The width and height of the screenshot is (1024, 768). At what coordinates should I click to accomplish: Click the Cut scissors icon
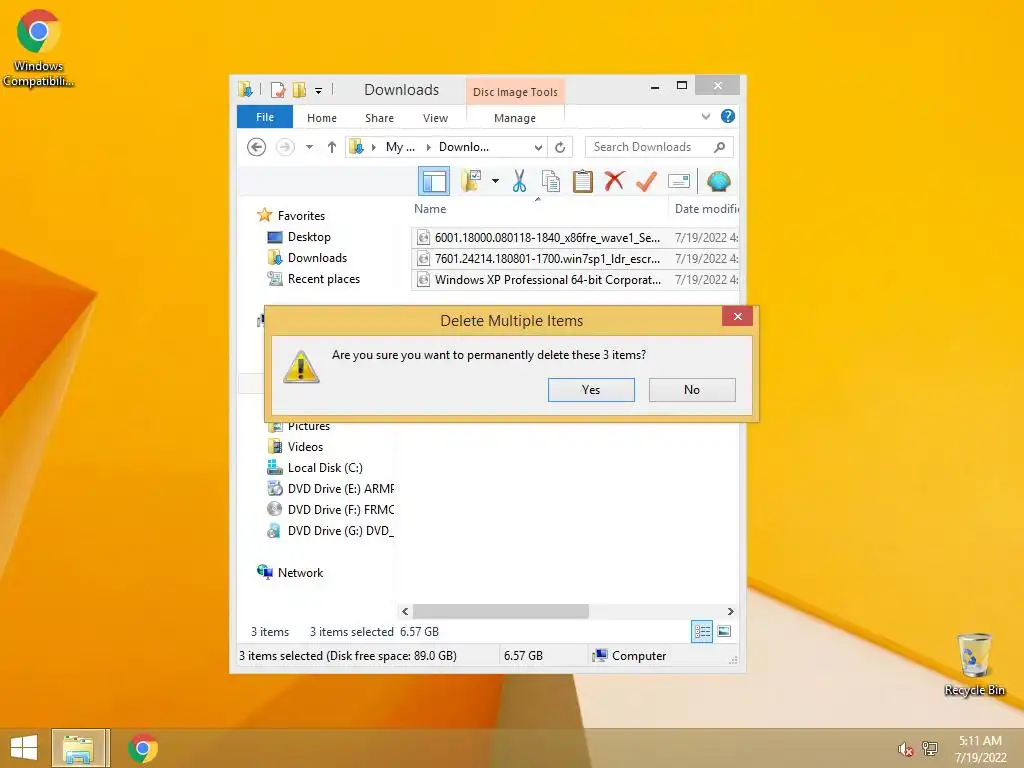[x=519, y=181]
